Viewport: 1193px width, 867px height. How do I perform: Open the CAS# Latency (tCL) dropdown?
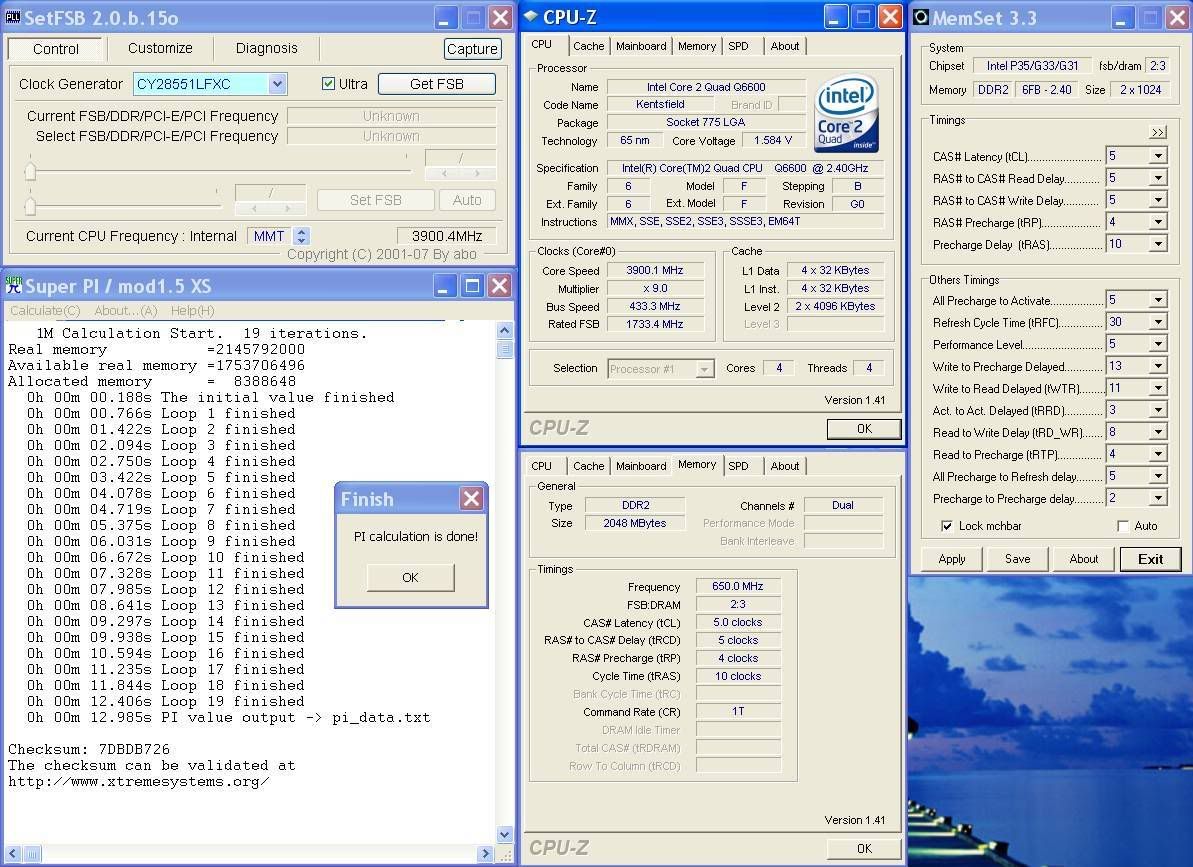click(x=1158, y=156)
